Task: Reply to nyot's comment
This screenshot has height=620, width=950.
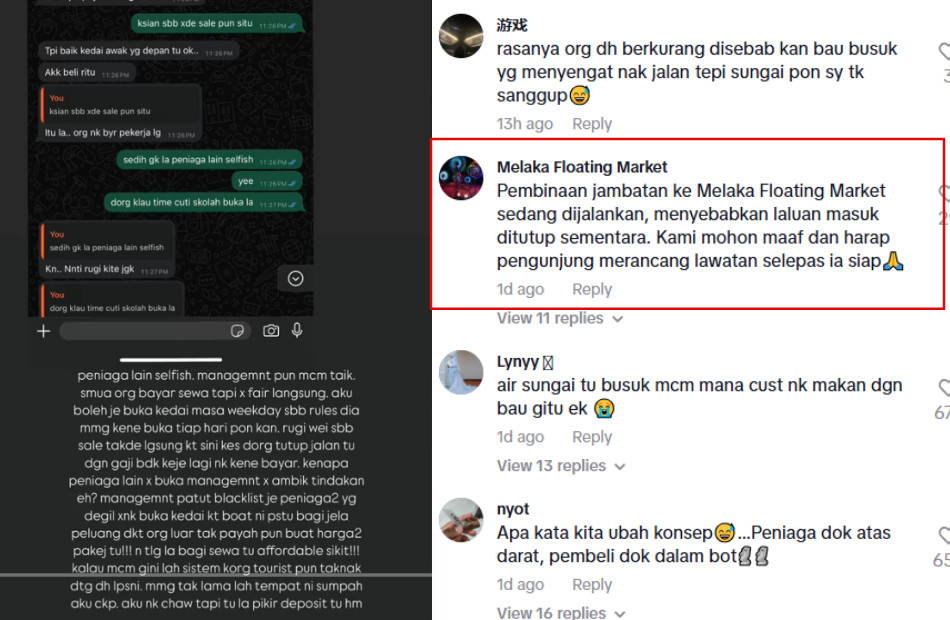Action: coord(592,585)
